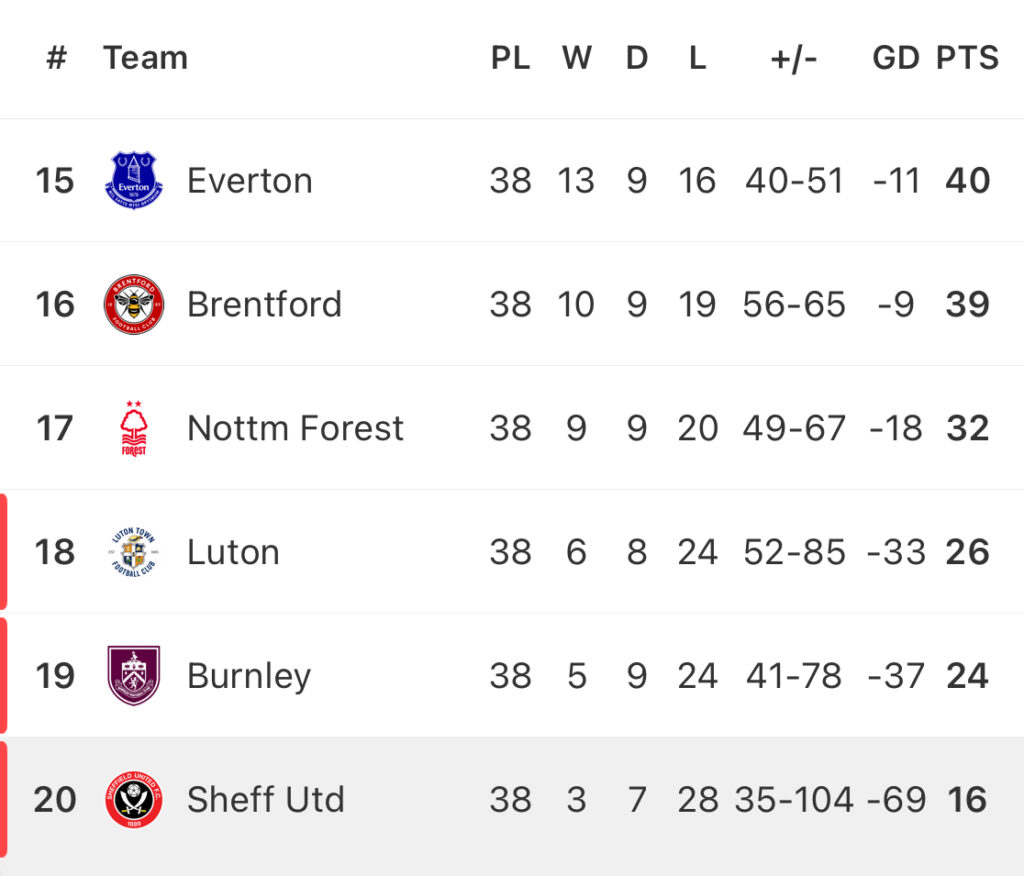Select the Nottm Forest team name
This screenshot has height=876, width=1024.
click(x=295, y=429)
